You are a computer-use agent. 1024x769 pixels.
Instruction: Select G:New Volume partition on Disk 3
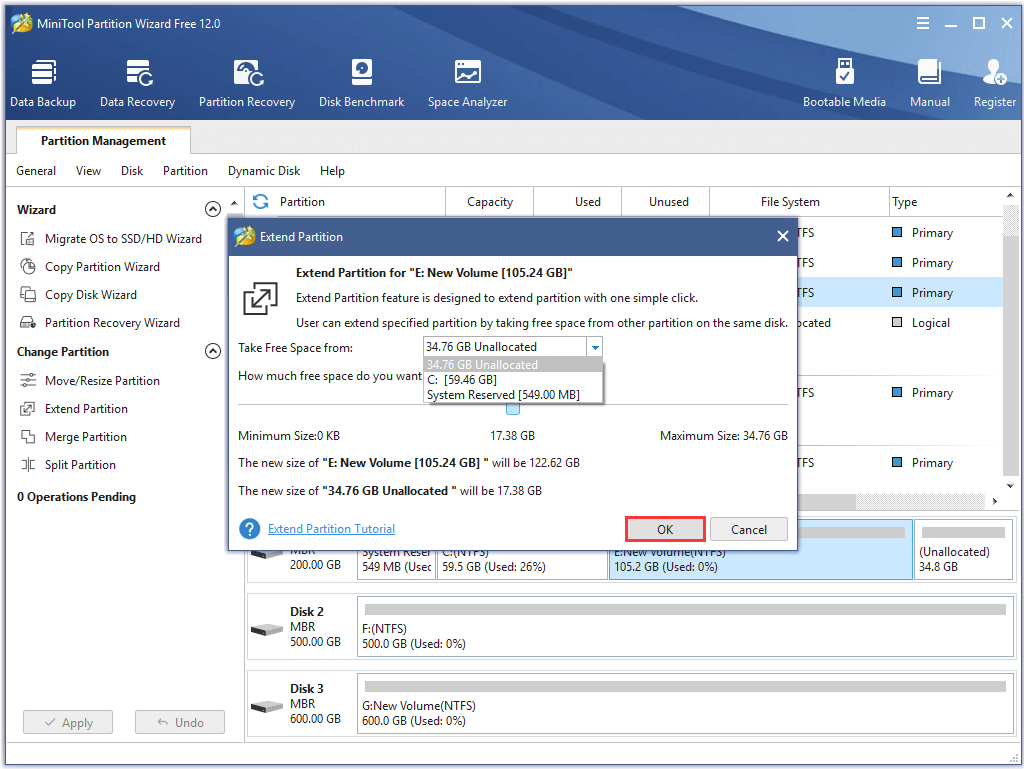[685, 704]
